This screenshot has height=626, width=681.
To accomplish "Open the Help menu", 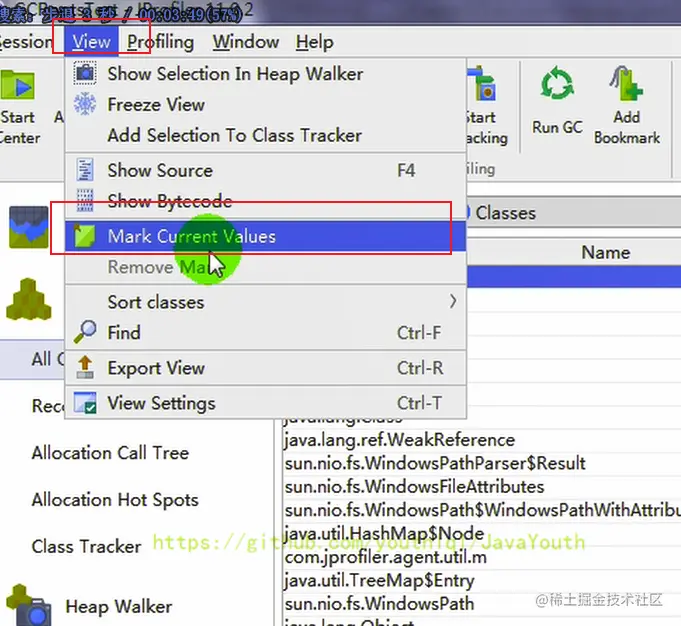I will (314, 42).
